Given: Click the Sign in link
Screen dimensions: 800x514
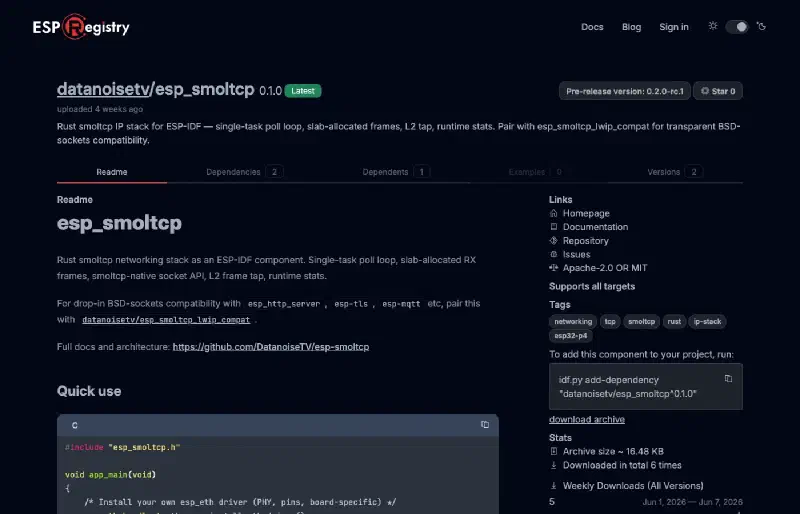Looking at the screenshot, I should 673,27.
